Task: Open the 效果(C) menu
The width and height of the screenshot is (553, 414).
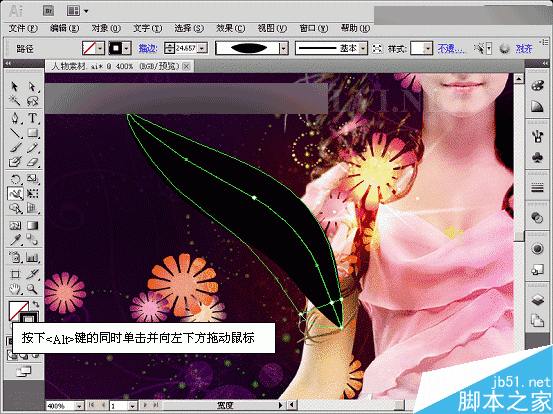Action: [230, 28]
